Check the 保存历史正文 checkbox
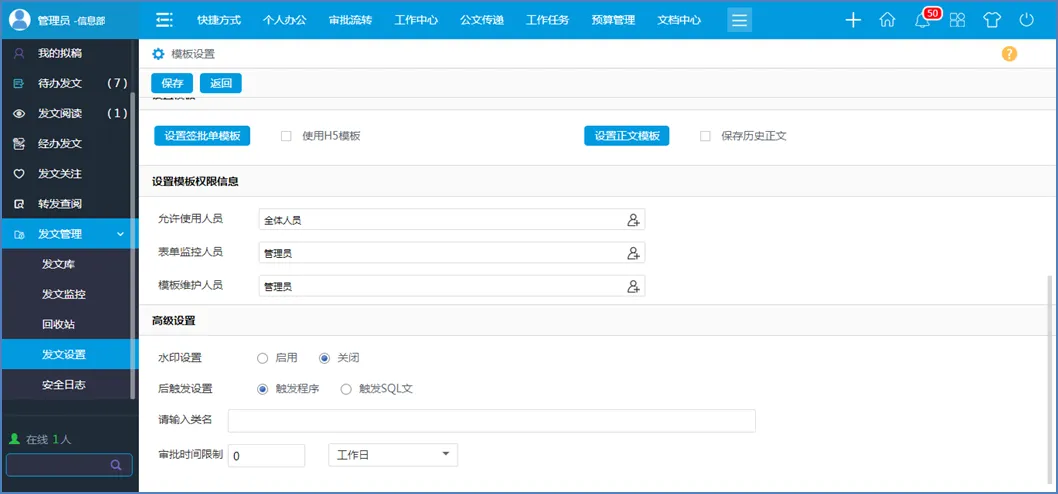Screen dimensions: 1058x494 [x=705, y=136]
